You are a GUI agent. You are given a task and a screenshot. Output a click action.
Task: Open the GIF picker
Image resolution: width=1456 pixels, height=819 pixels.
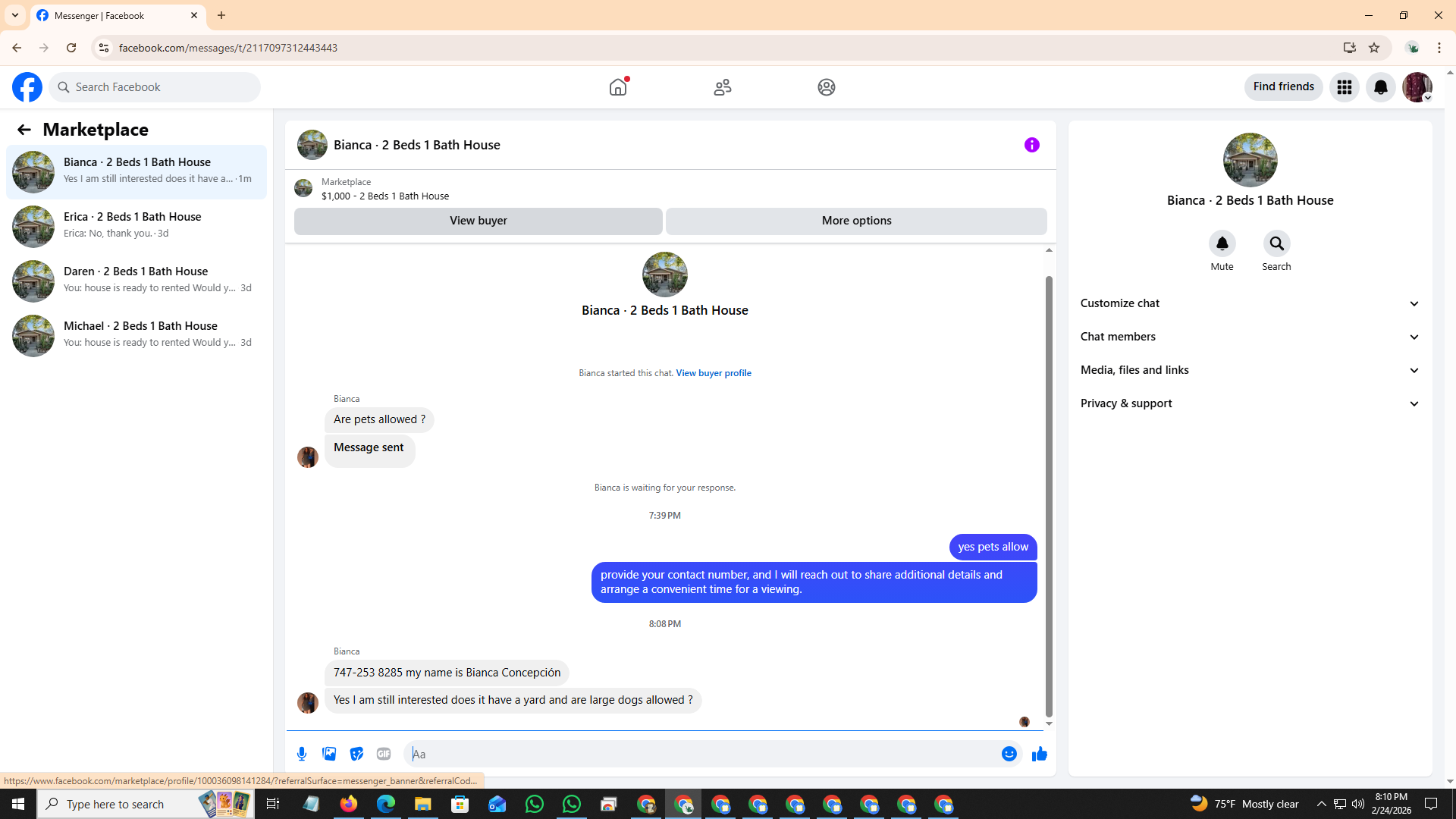384,754
